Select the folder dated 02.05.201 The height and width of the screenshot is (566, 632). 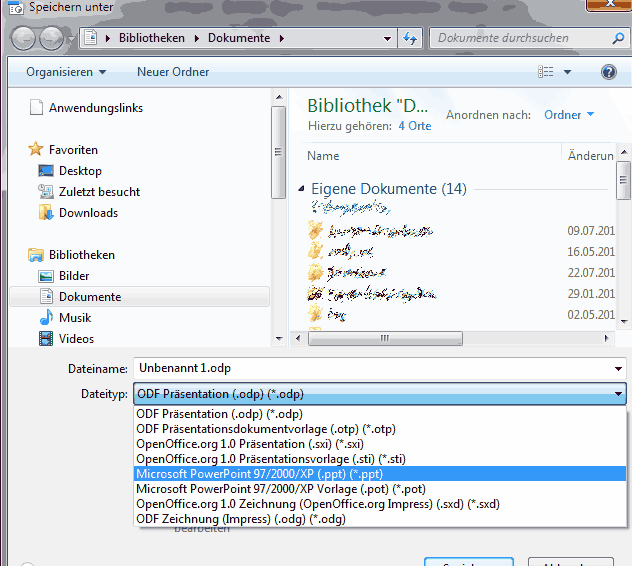tap(461, 315)
